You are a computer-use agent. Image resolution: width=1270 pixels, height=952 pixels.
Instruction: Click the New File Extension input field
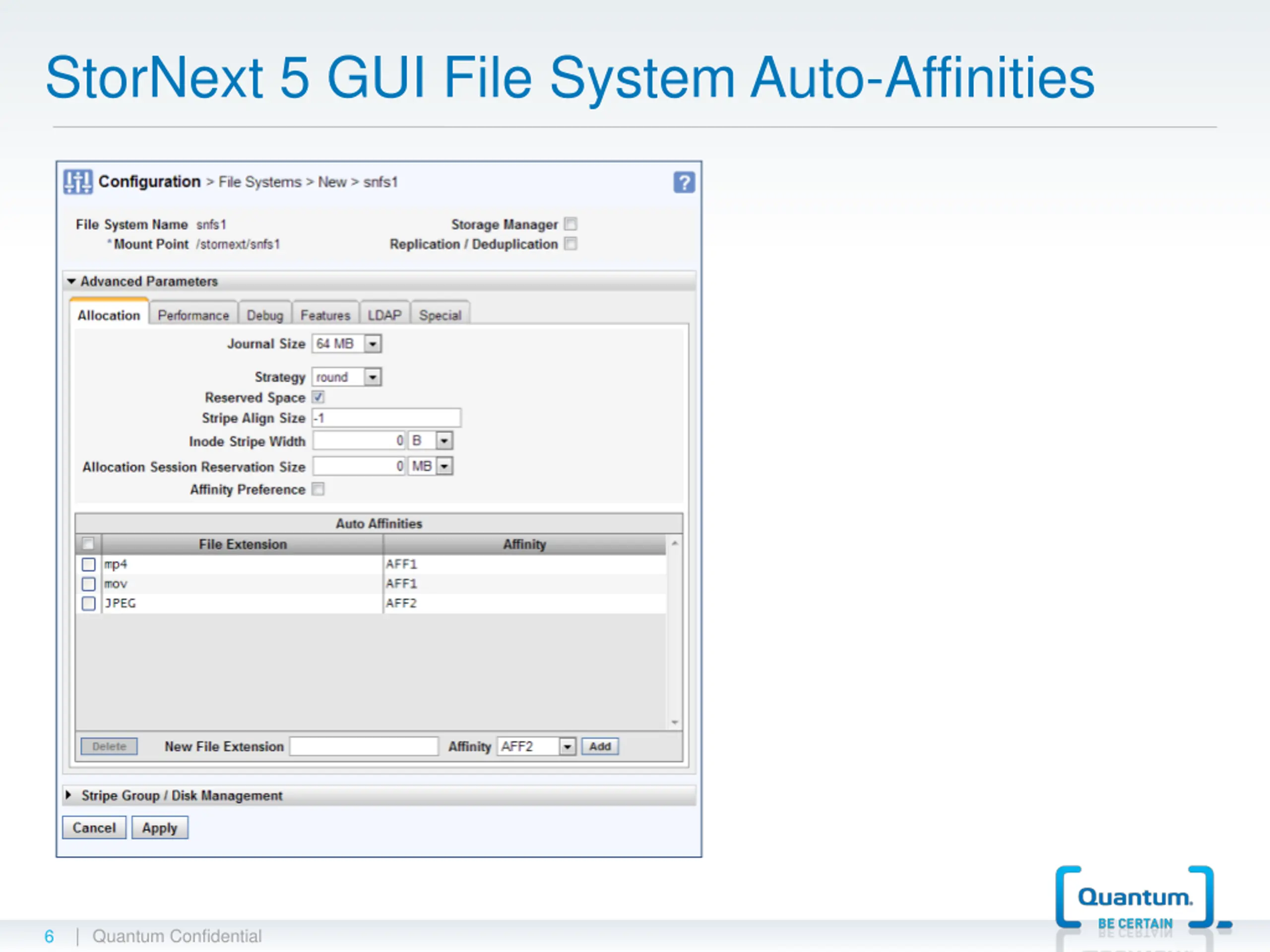pos(364,746)
